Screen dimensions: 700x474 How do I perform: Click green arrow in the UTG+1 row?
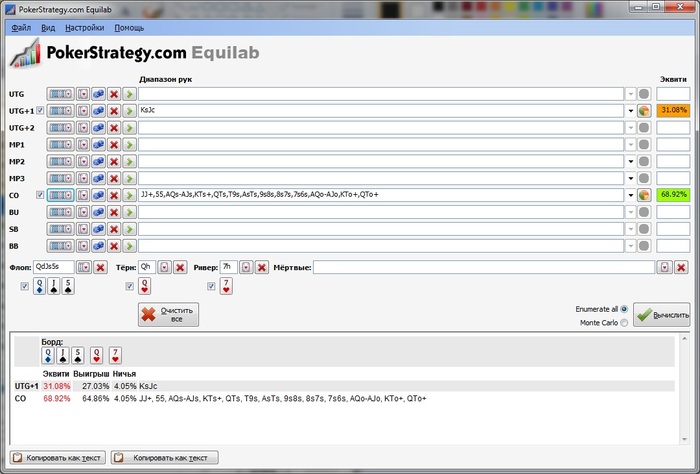pyautogui.click(x=129, y=111)
